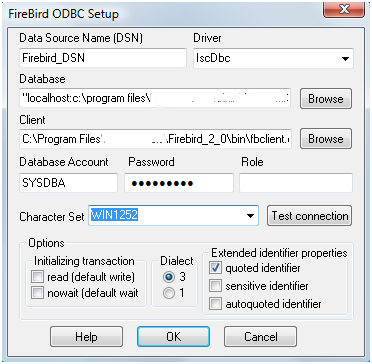Select Dialect 3 radio button
The height and width of the screenshot is (364, 372).
[x=169, y=277]
